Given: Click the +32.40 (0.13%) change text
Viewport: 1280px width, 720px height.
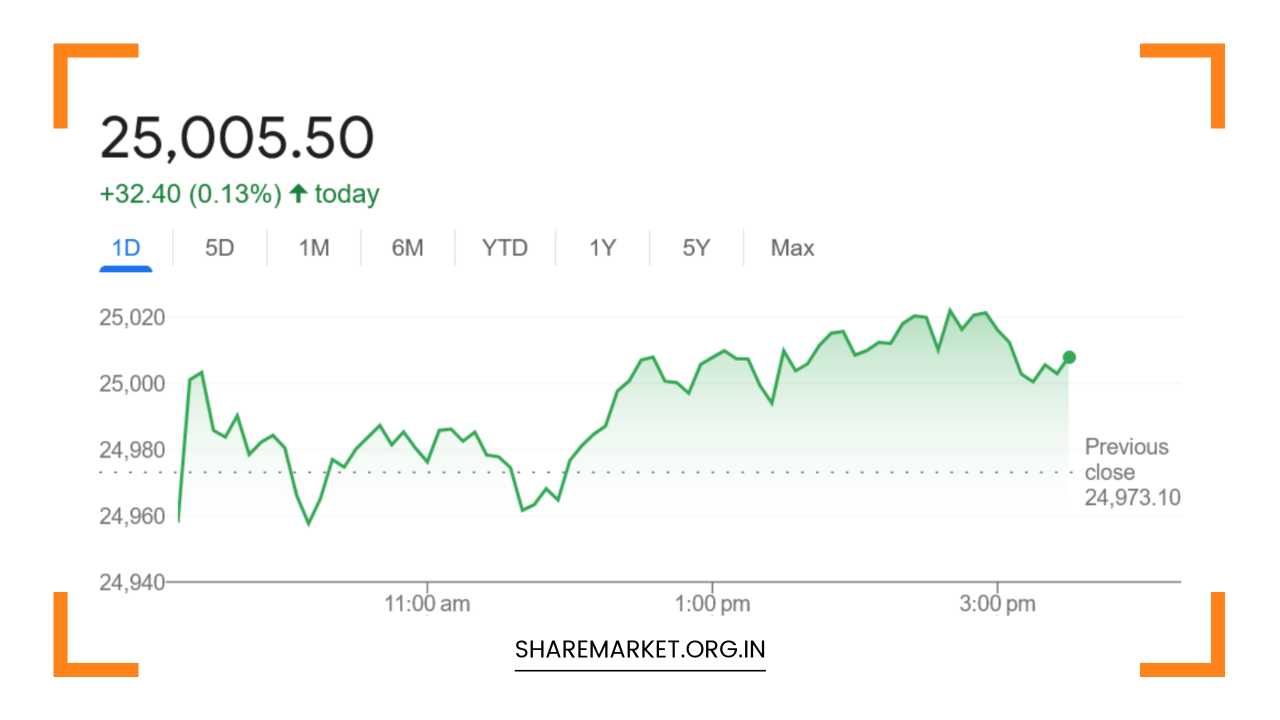Looking at the screenshot, I should click(x=190, y=194).
